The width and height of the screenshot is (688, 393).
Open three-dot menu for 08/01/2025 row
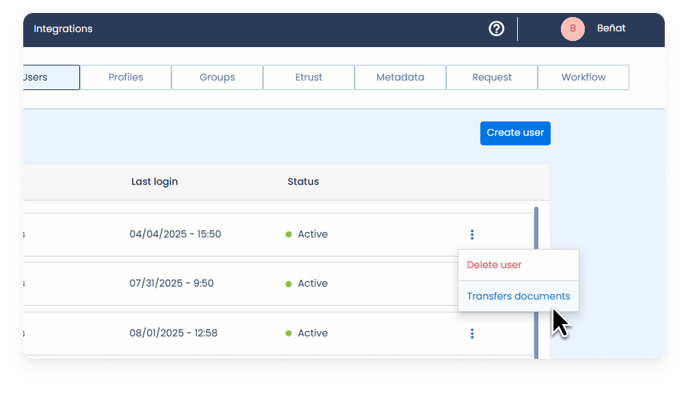(x=472, y=334)
